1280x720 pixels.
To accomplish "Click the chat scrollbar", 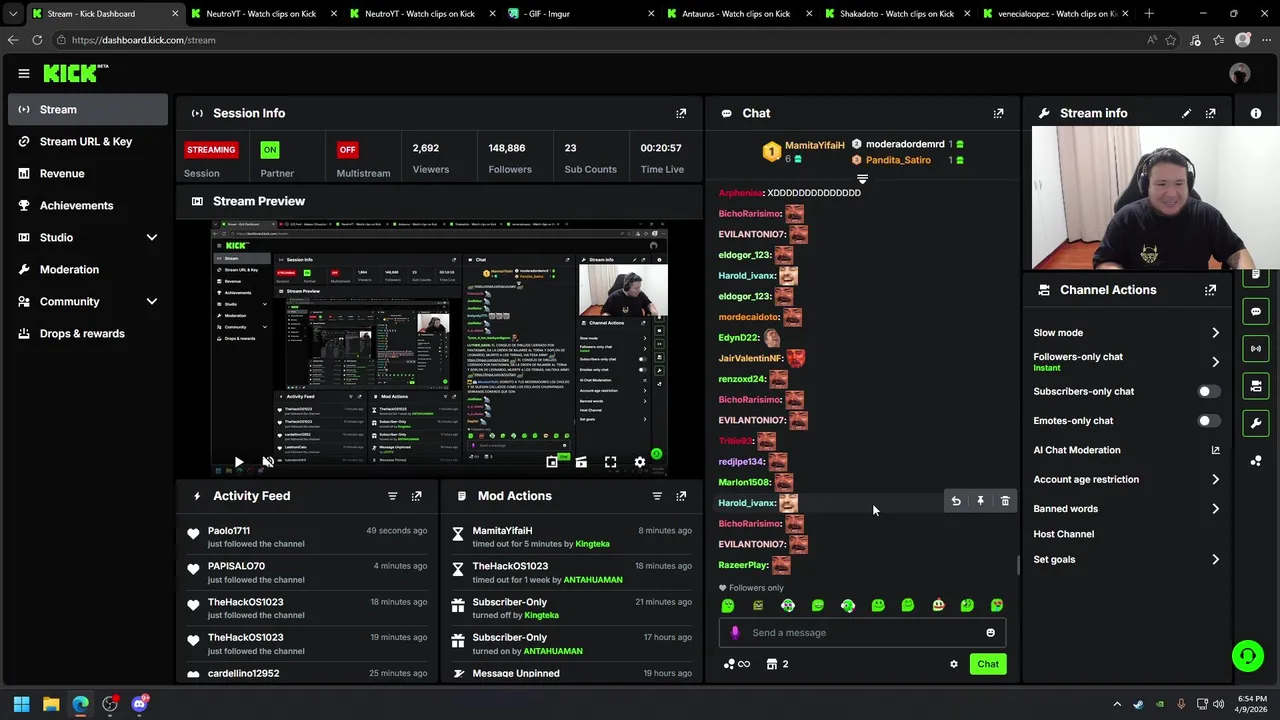I will 1018,565.
